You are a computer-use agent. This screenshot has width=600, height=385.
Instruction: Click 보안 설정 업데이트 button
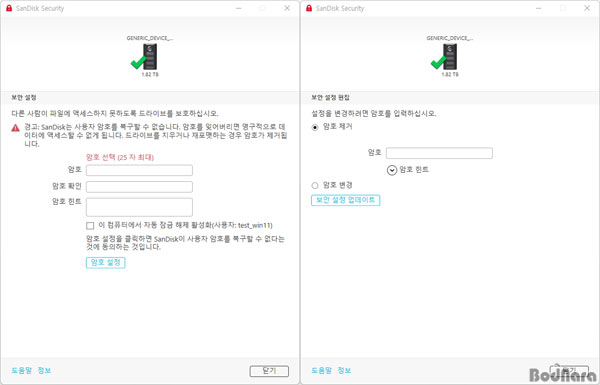pyautogui.click(x=346, y=200)
